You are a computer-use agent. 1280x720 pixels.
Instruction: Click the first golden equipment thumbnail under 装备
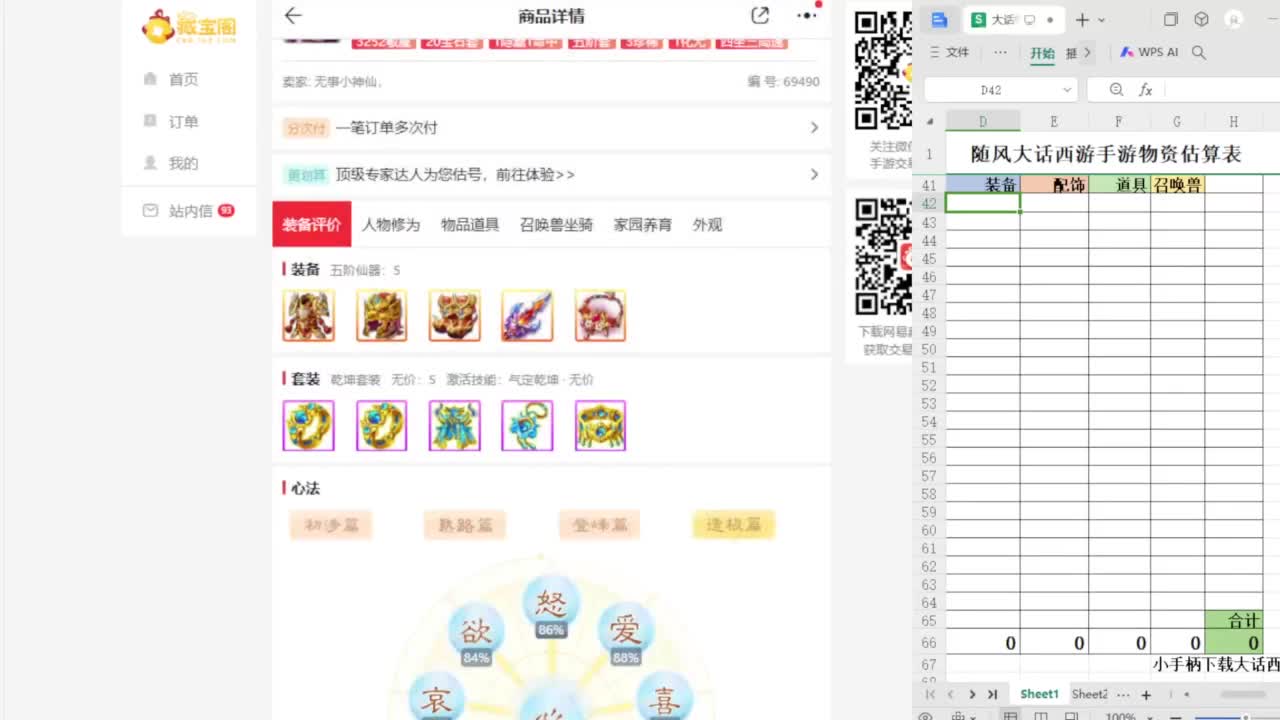tap(308, 314)
